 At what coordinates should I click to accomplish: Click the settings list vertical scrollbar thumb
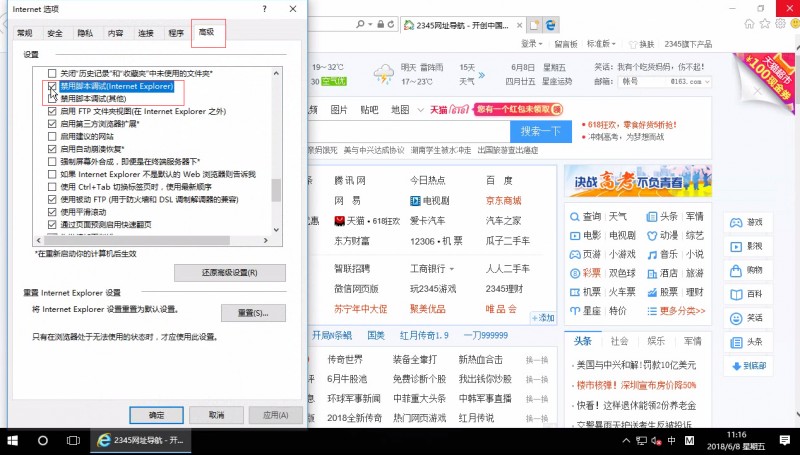click(276, 190)
